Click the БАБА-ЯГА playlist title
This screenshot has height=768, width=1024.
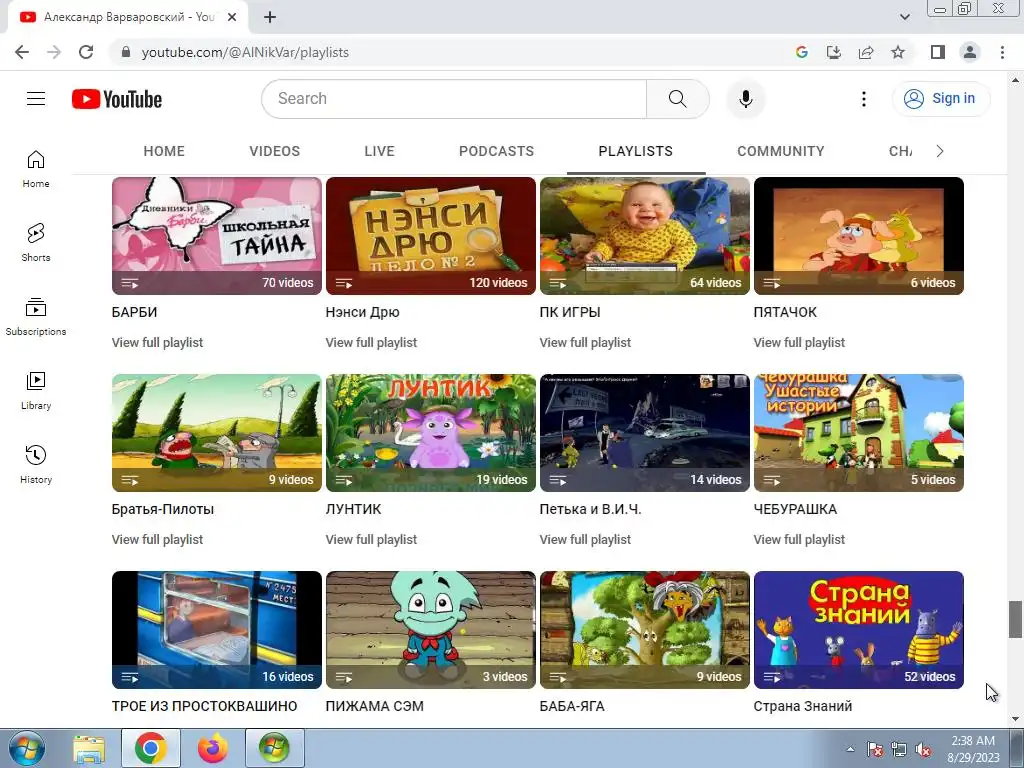[x=572, y=706]
